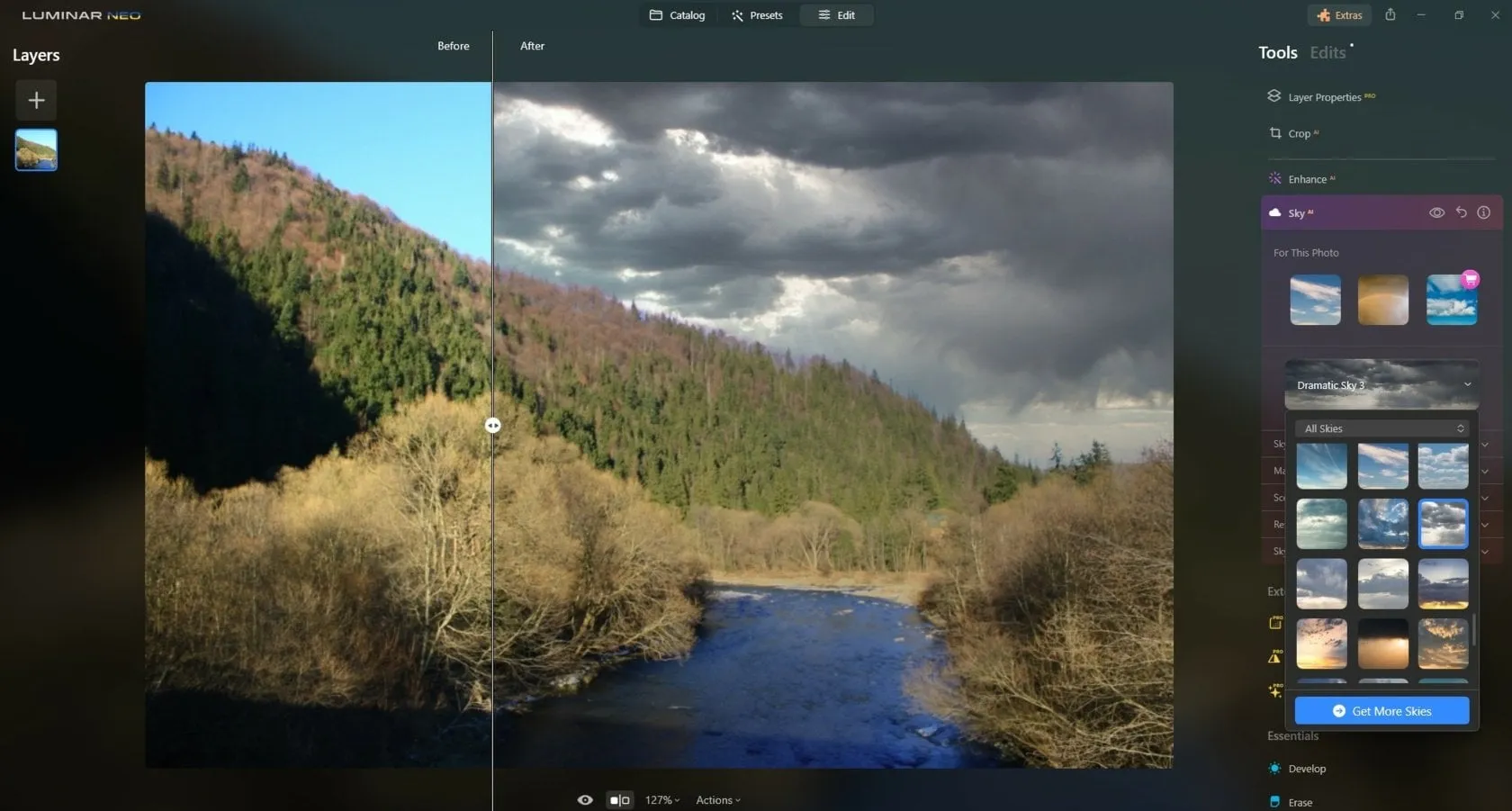
Task: Click the add layer plus button
Action: click(36, 100)
